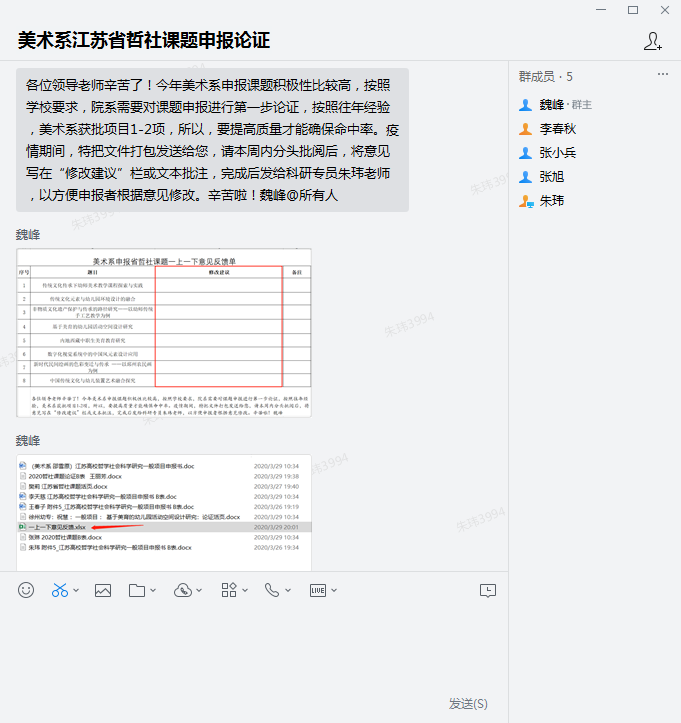The height and width of the screenshot is (723, 681).
Task: Open group members more options menu
Action: (x=662, y=76)
